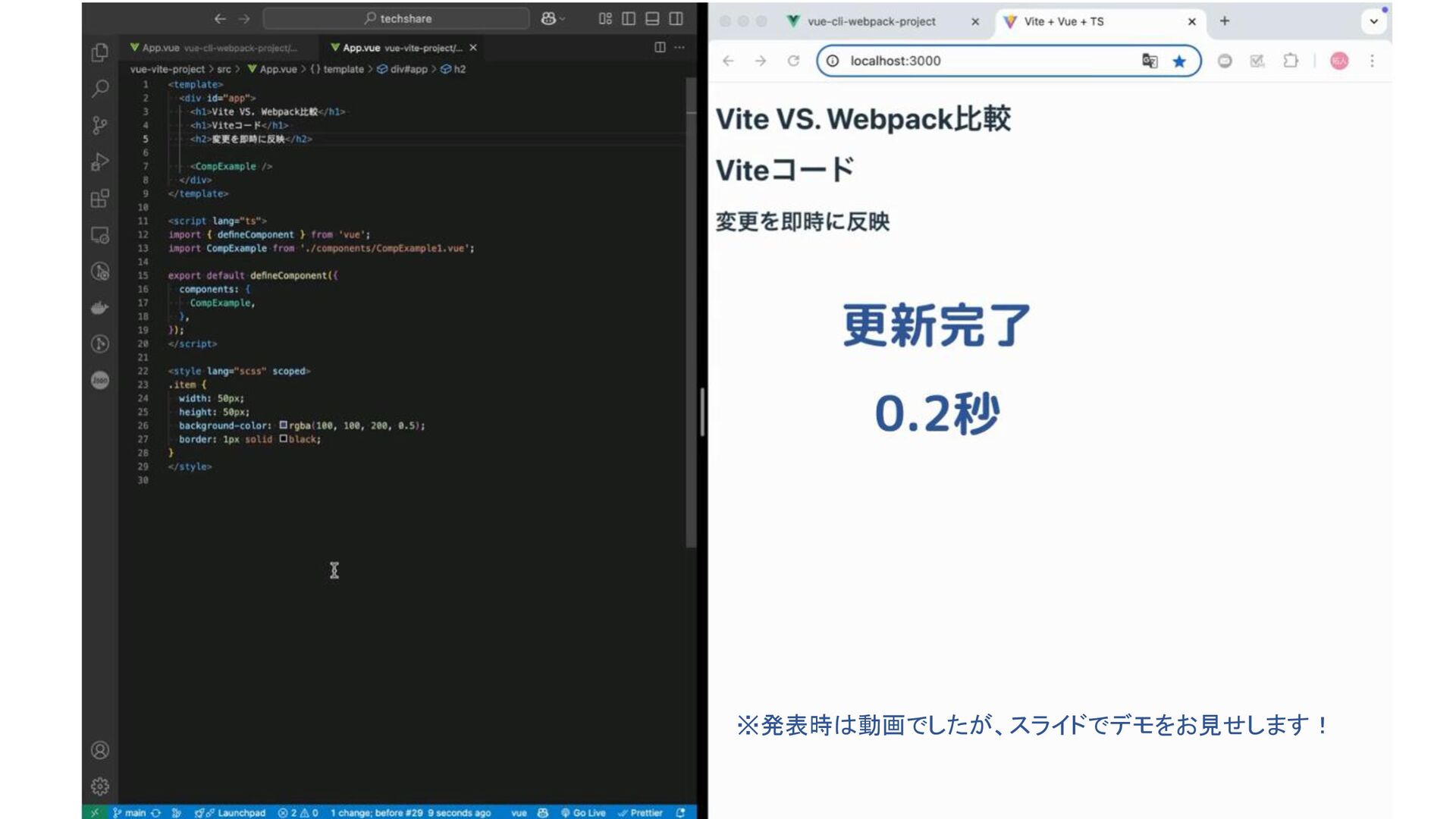Open the Search view in activity bar
The width and height of the screenshot is (1456, 819).
click(99, 89)
